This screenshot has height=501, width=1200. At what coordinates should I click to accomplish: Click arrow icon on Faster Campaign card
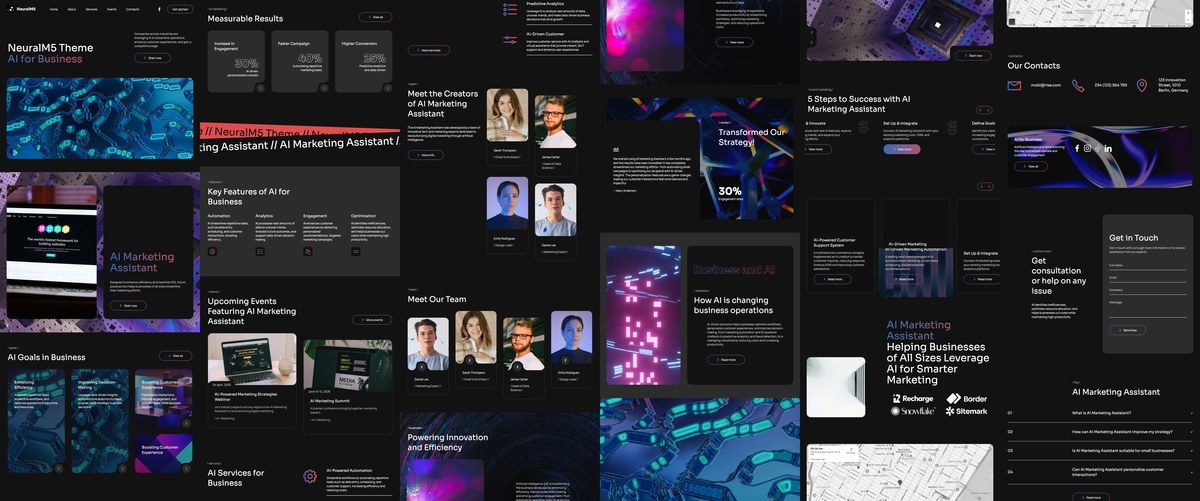[322, 88]
